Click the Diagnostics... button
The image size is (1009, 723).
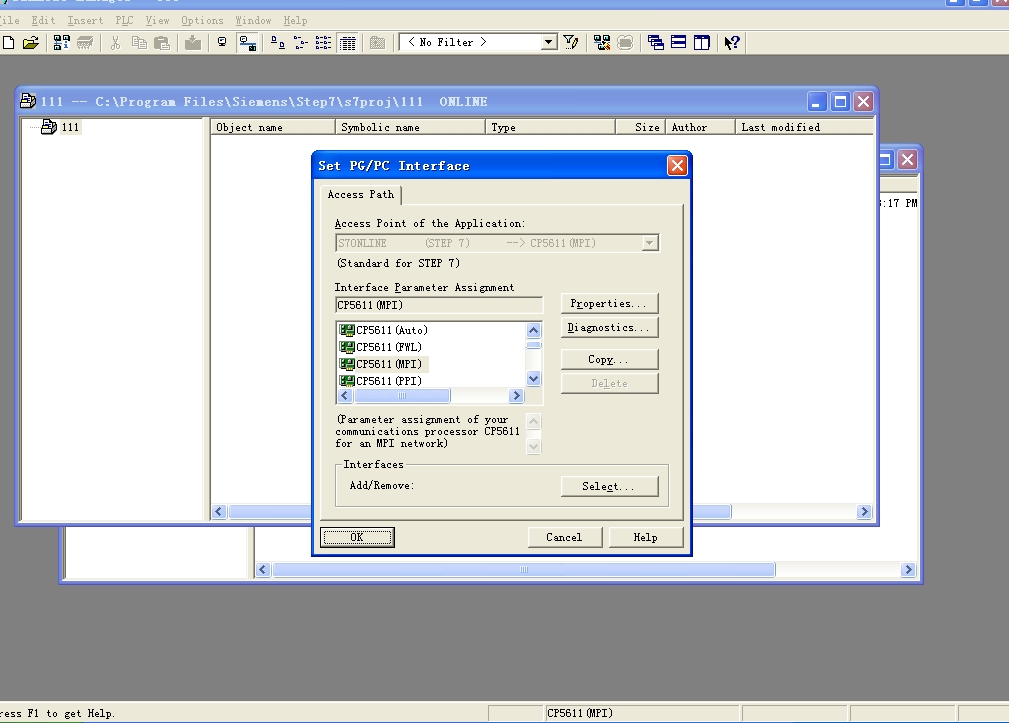click(609, 327)
